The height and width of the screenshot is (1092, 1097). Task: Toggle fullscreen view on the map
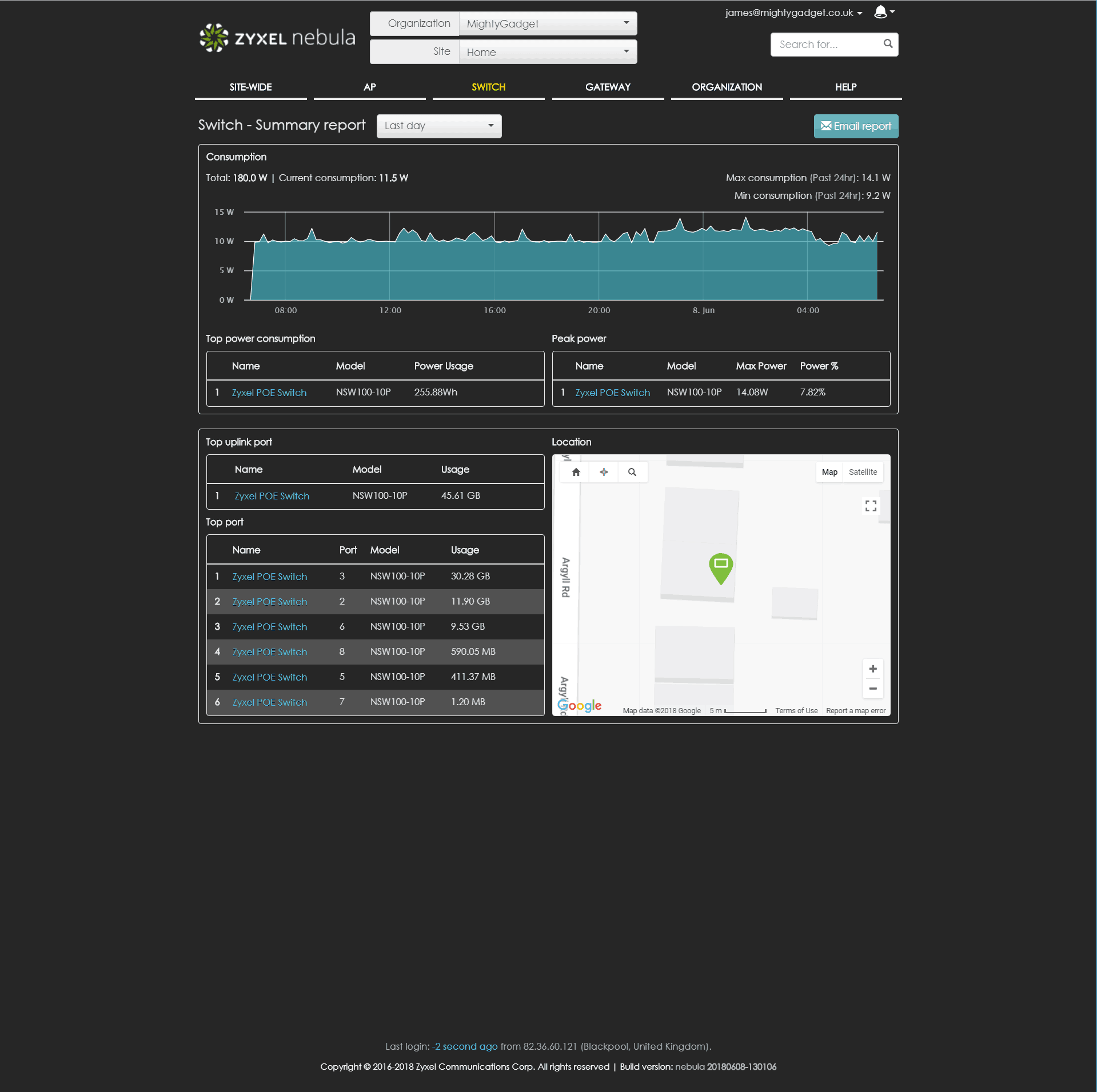click(x=871, y=506)
